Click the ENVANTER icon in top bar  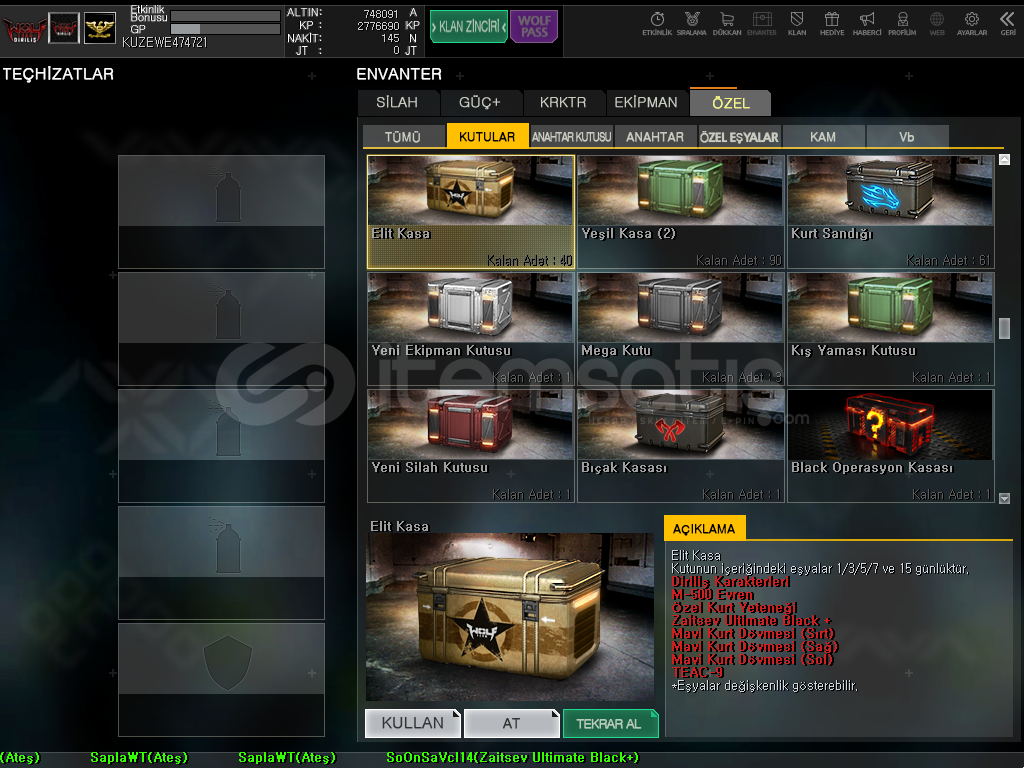762,24
